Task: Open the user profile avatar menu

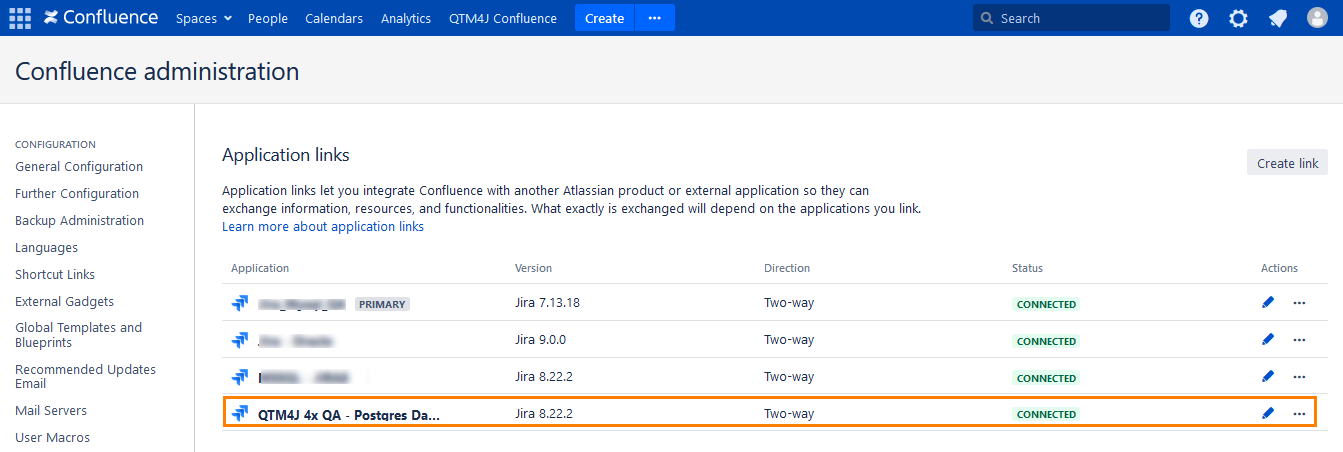Action: tap(1317, 18)
